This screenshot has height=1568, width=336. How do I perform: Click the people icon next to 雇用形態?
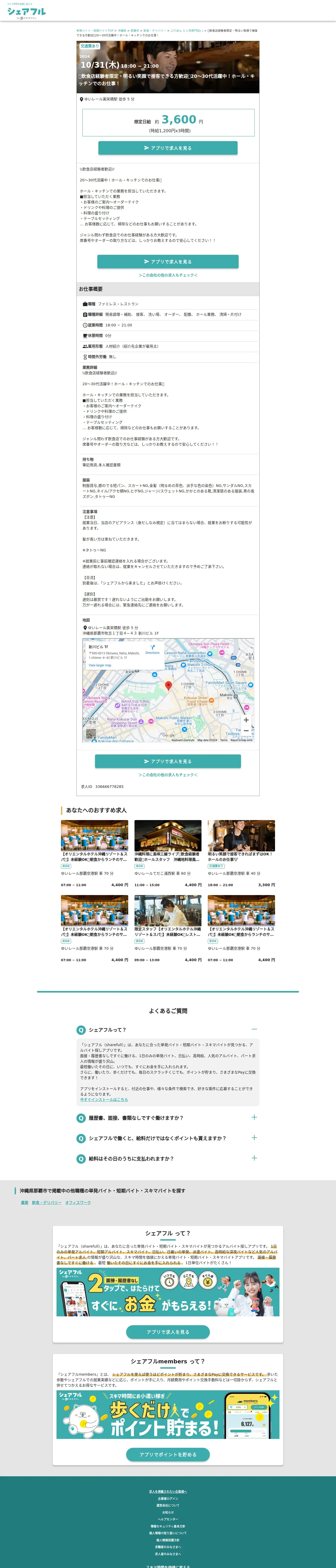coord(85,346)
